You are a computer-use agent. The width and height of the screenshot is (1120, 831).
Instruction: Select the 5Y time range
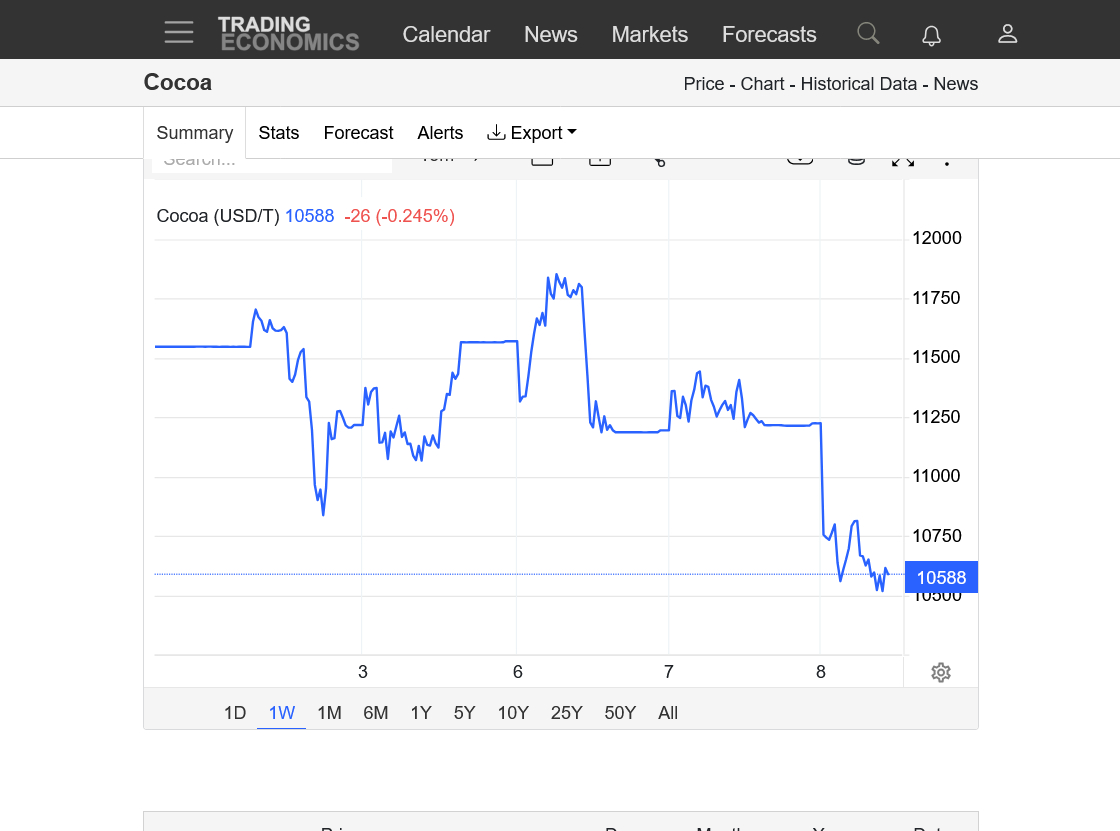pos(464,713)
